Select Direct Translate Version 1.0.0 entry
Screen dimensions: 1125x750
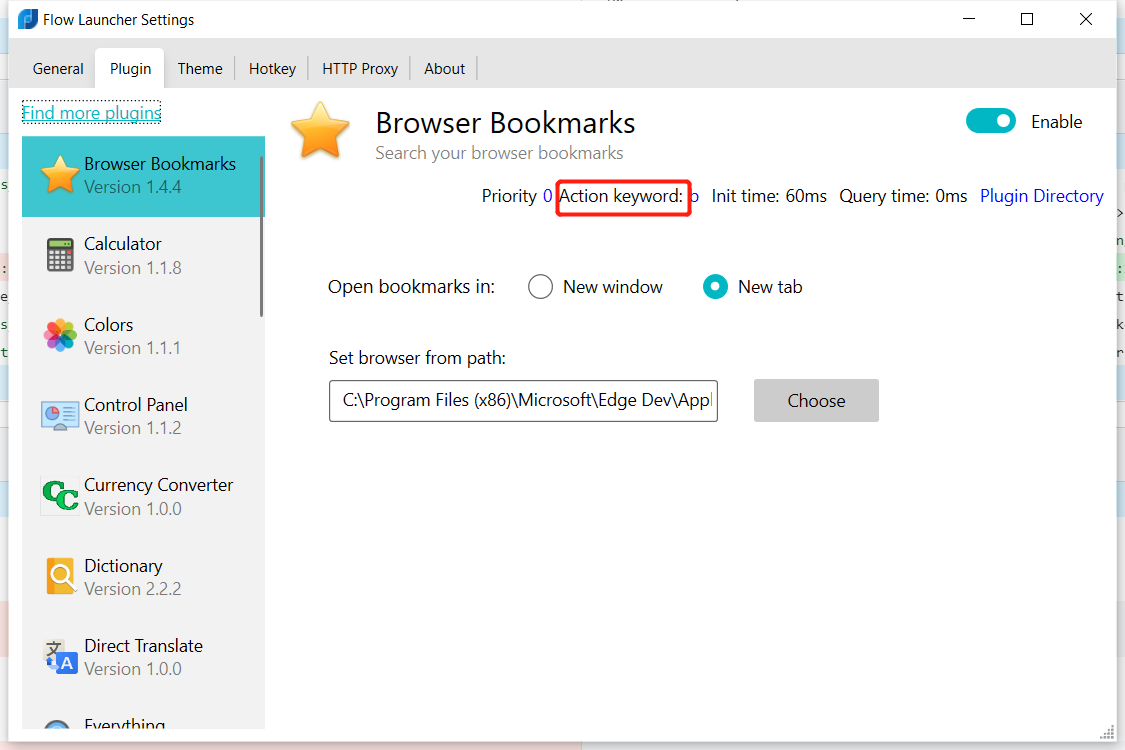point(143,658)
